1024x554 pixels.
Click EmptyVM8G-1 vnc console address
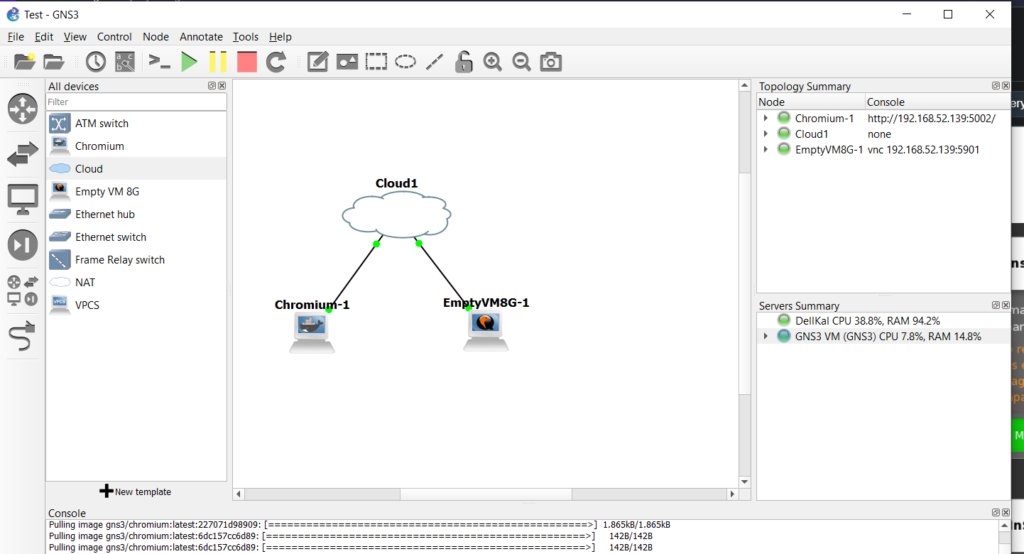(923, 150)
